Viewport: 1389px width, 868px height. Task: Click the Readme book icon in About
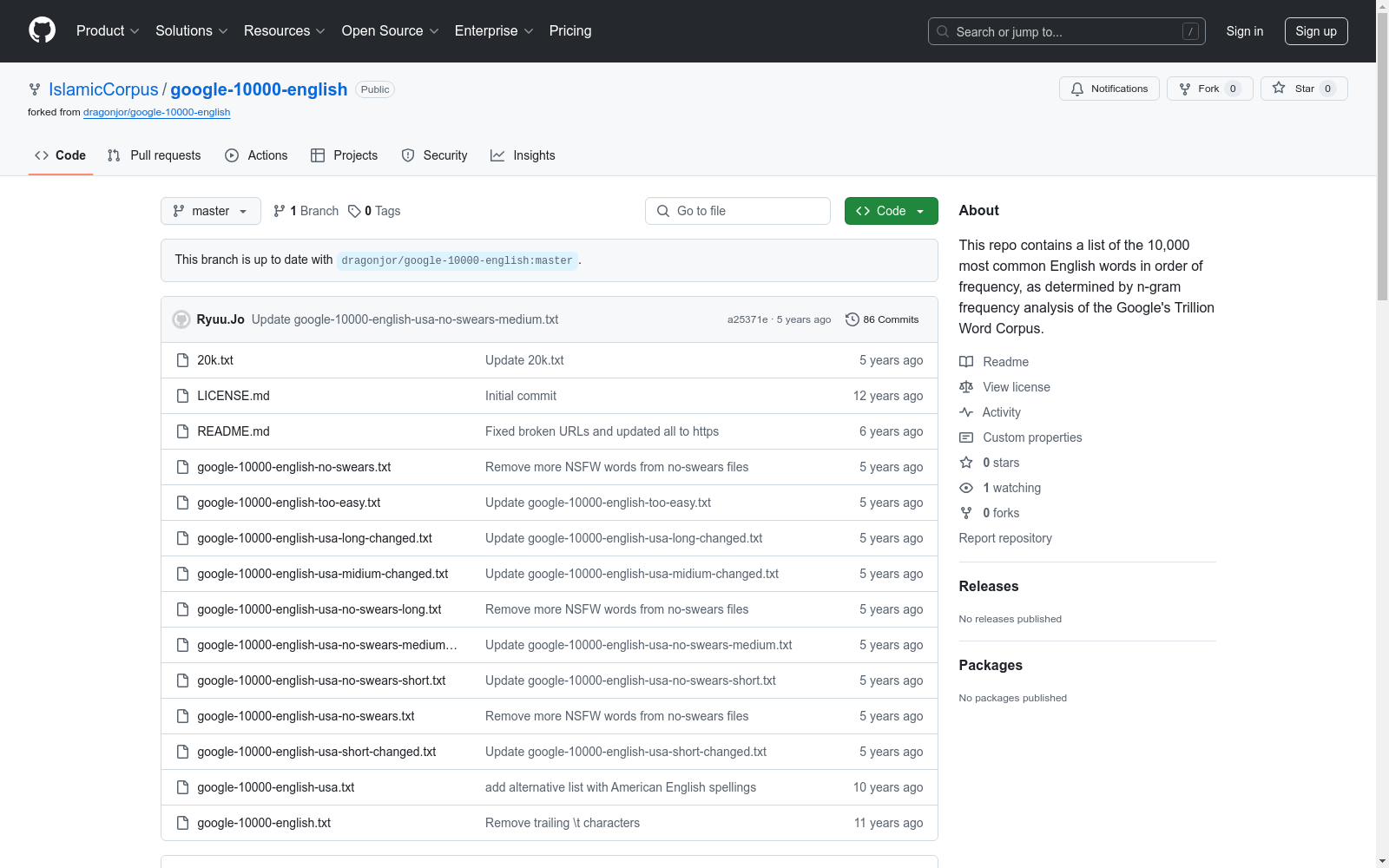(966, 362)
